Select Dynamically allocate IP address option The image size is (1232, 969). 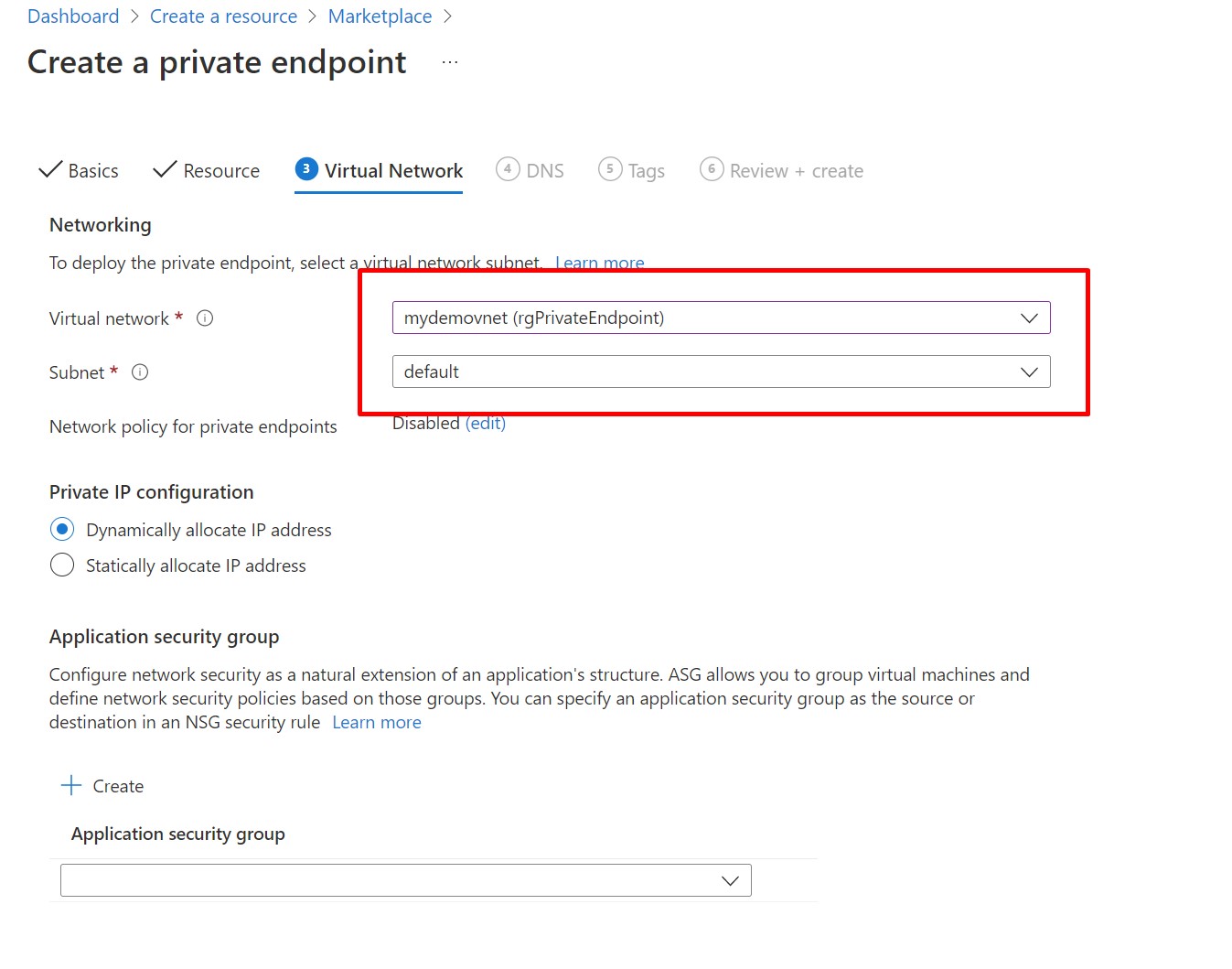[x=62, y=530]
